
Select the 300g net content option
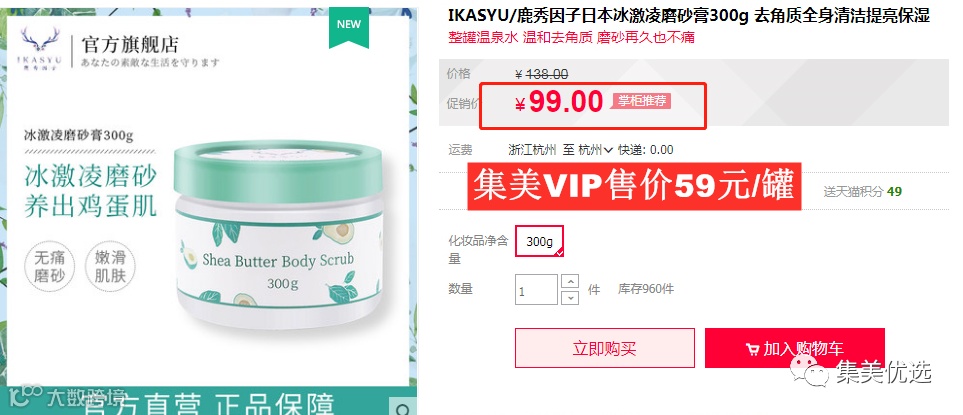click(x=539, y=241)
